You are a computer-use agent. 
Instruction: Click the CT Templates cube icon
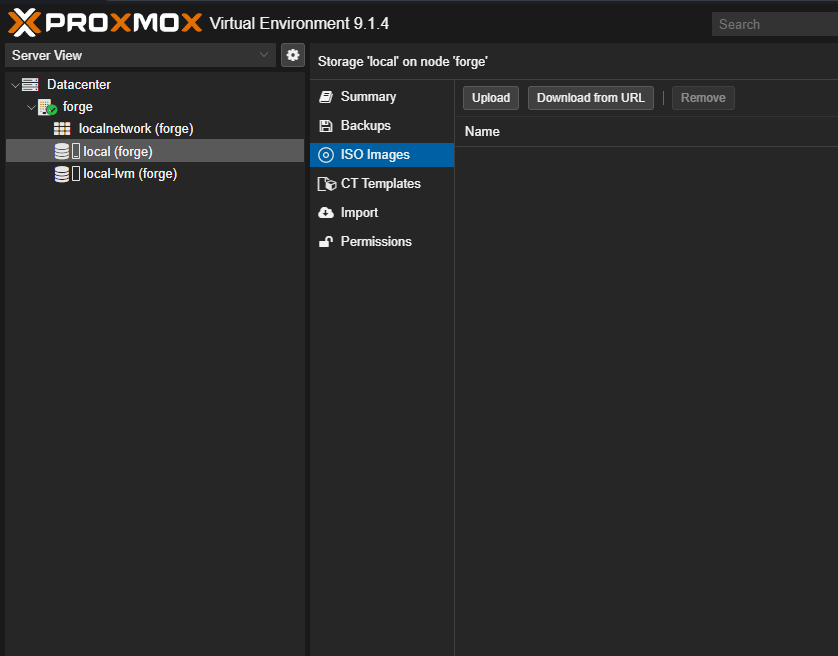tap(326, 184)
